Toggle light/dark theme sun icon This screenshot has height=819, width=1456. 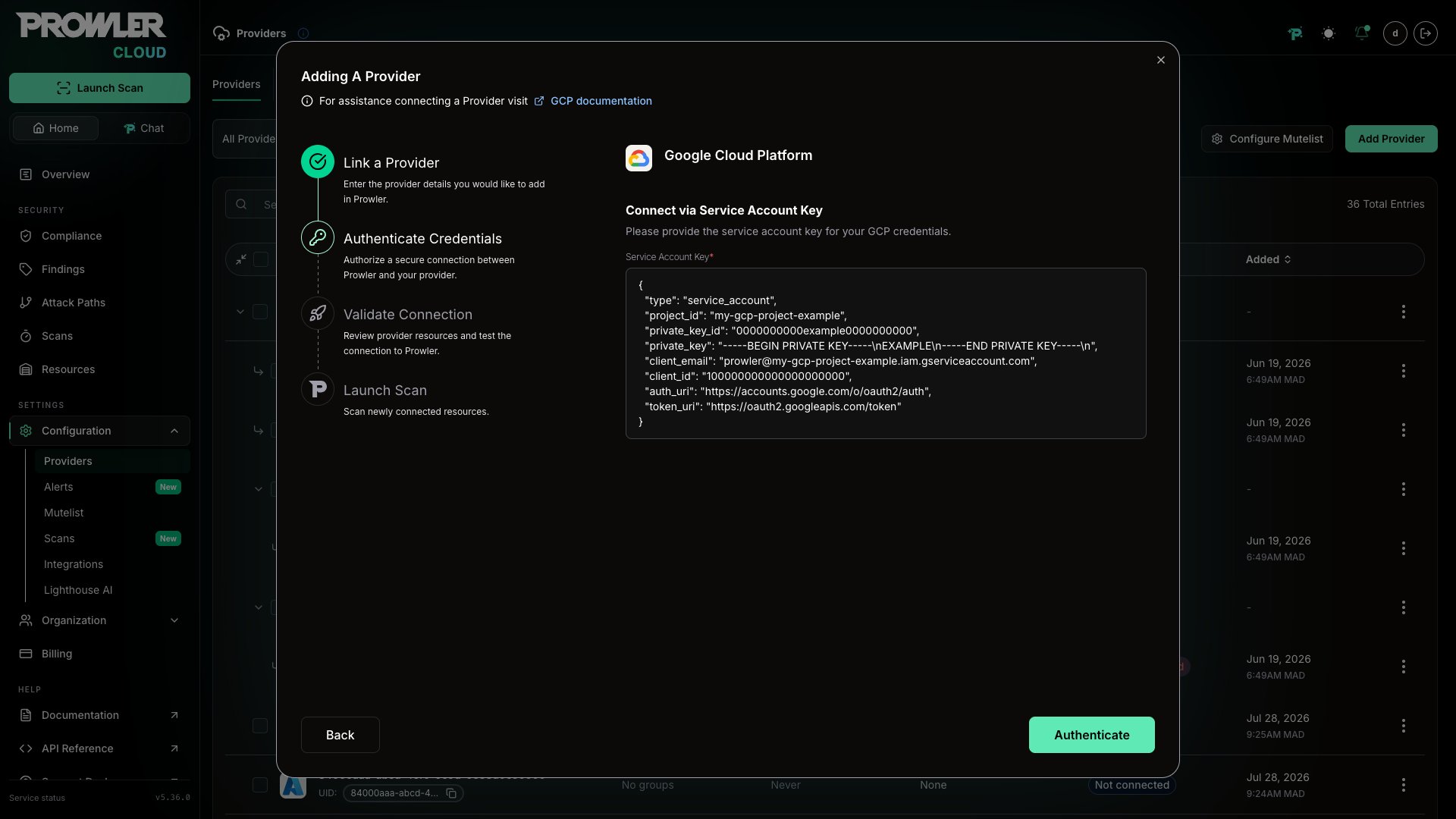[x=1329, y=33]
